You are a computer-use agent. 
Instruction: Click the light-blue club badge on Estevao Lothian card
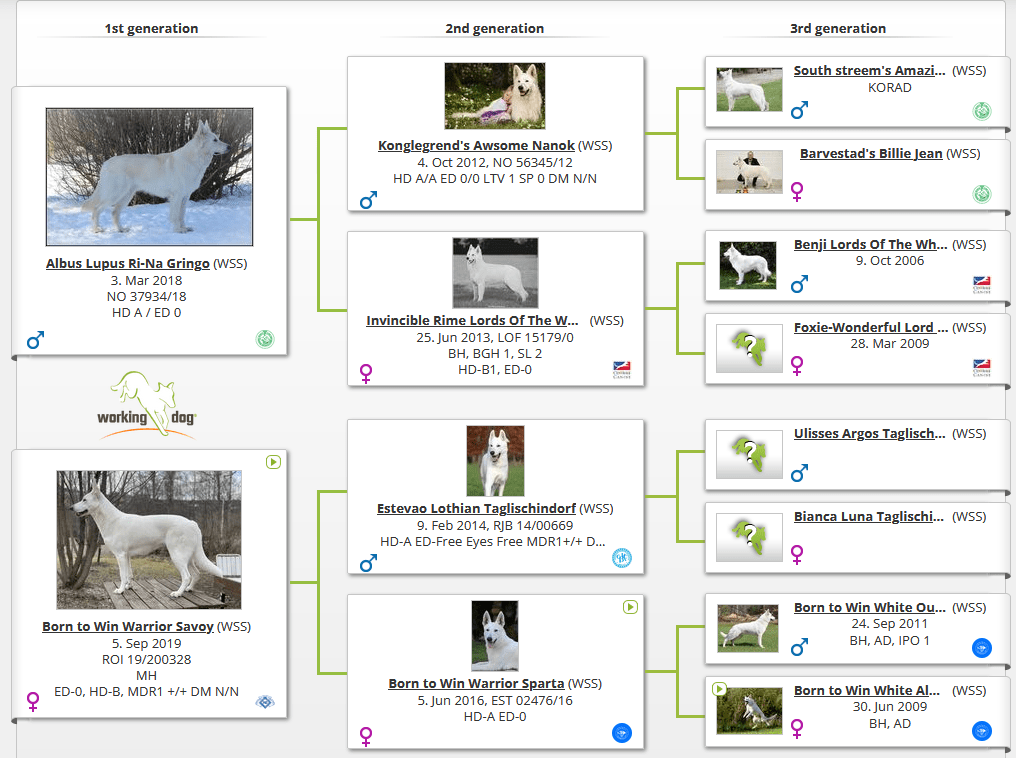click(621, 558)
